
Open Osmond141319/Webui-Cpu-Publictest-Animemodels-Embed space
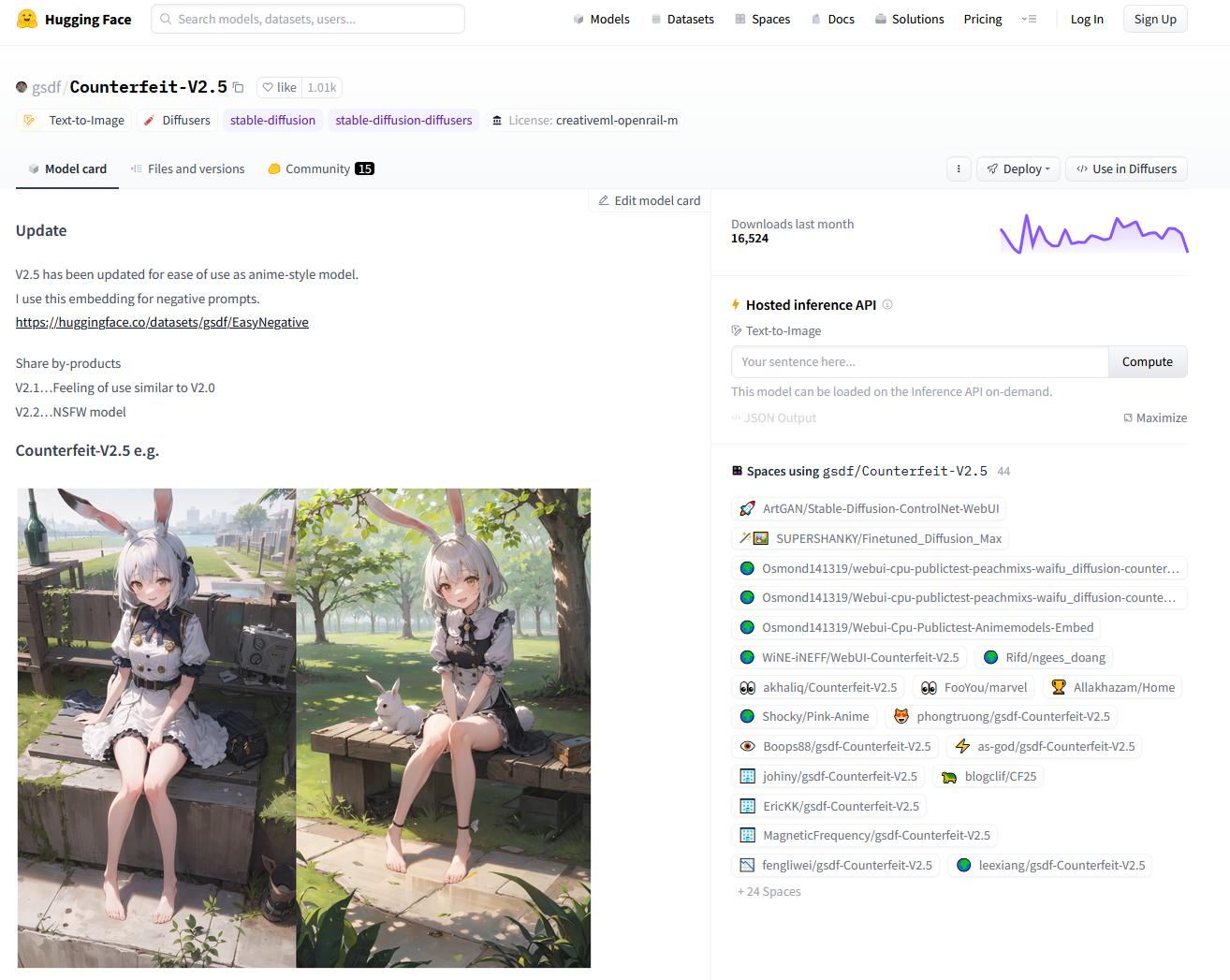(916, 627)
